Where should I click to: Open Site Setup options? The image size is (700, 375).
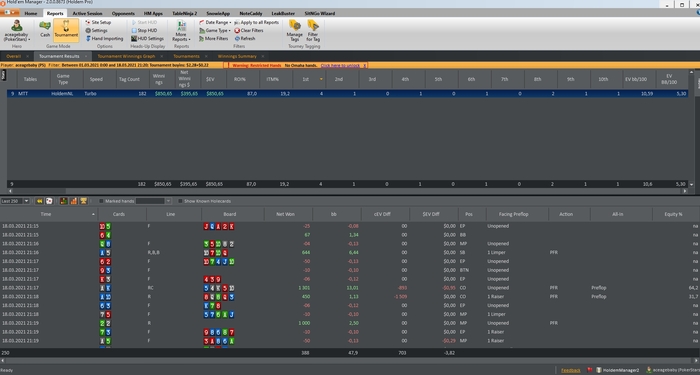(x=98, y=22)
